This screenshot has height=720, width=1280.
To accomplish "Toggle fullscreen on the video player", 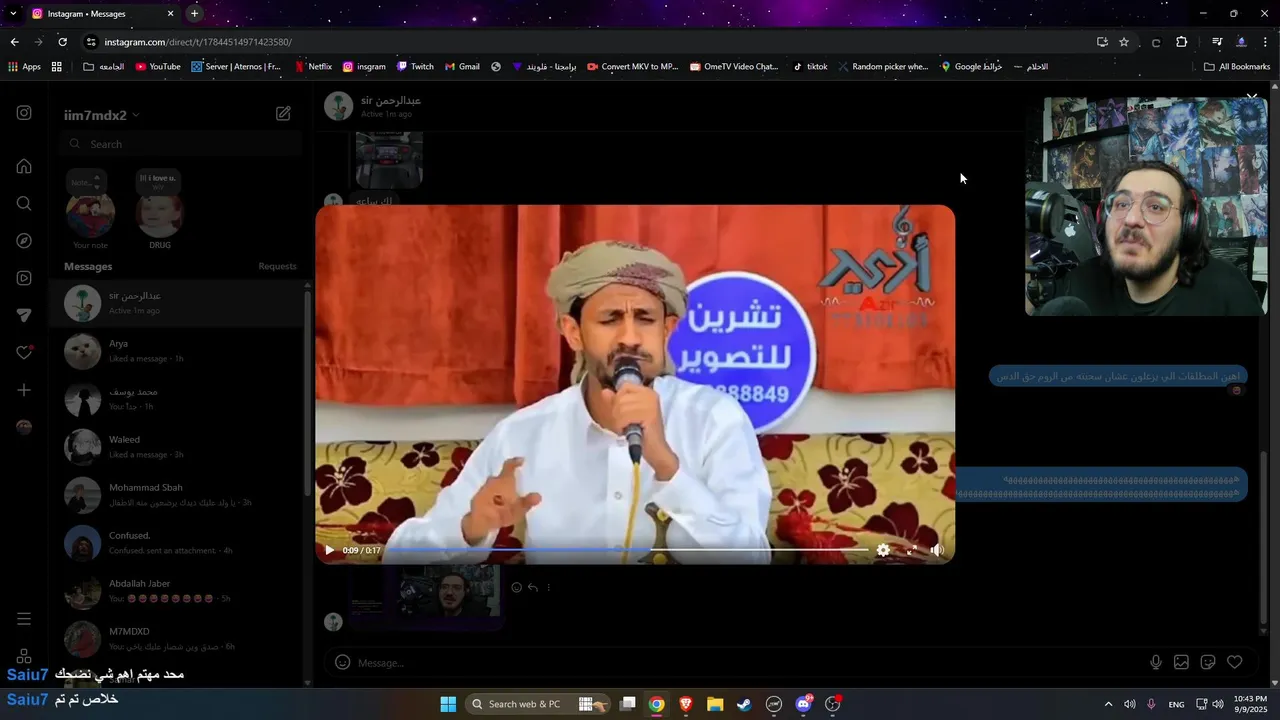I will coord(911,550).
